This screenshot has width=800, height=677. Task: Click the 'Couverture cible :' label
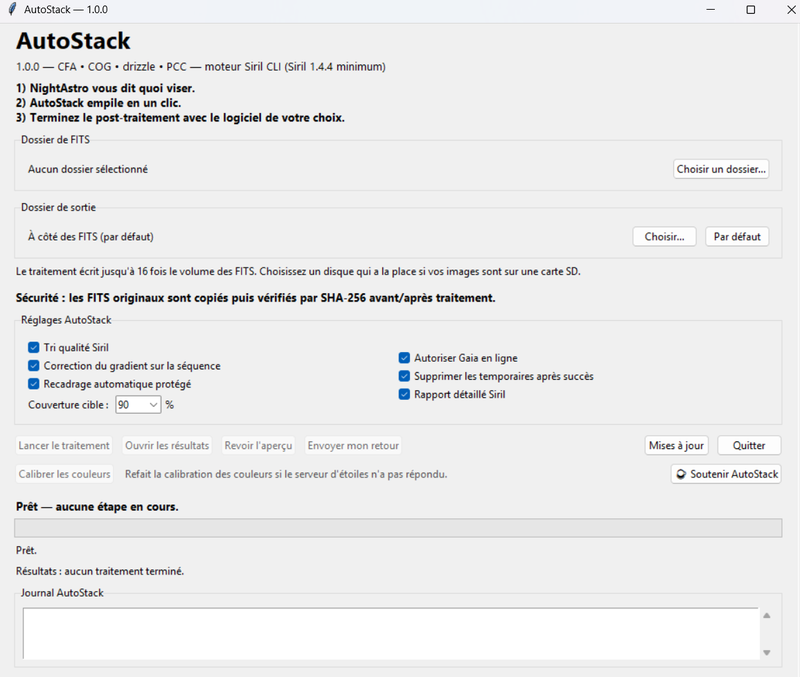68,405
